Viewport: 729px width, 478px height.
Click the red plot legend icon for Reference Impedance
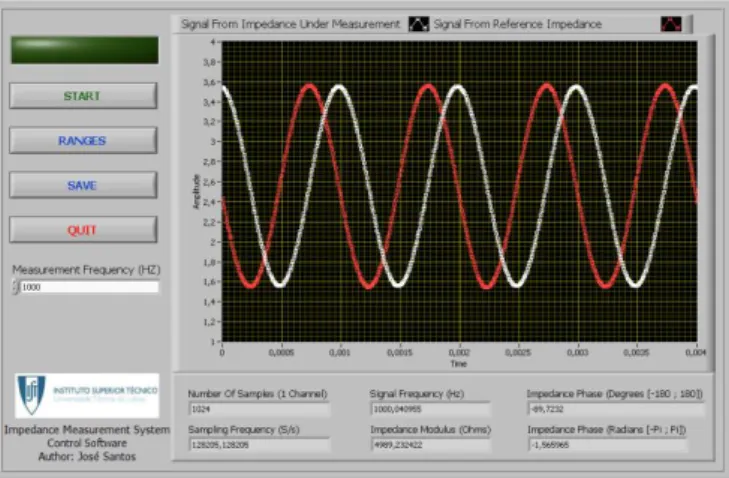point(671,24)
